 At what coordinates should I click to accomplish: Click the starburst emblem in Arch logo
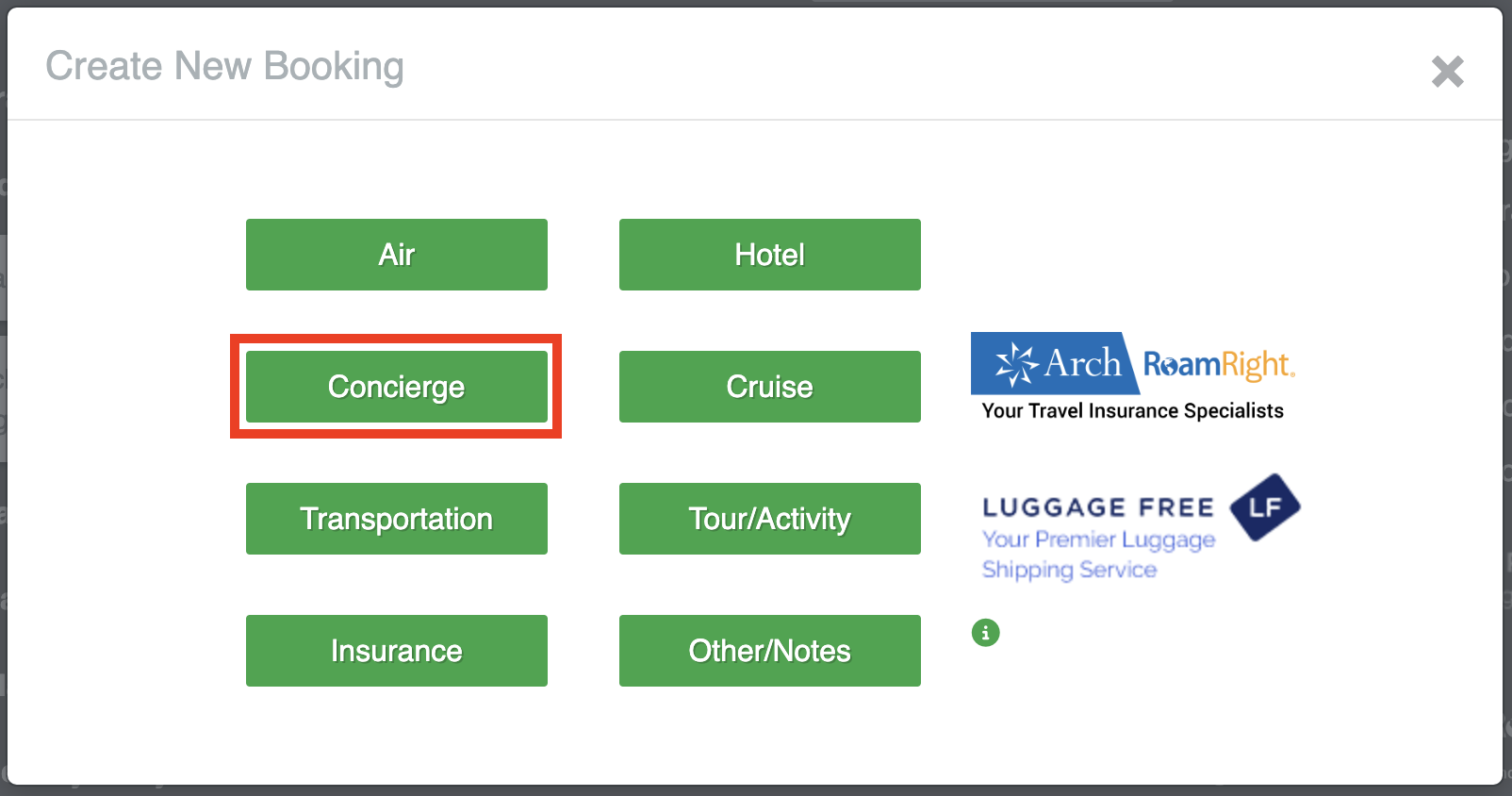point(1015,364)
